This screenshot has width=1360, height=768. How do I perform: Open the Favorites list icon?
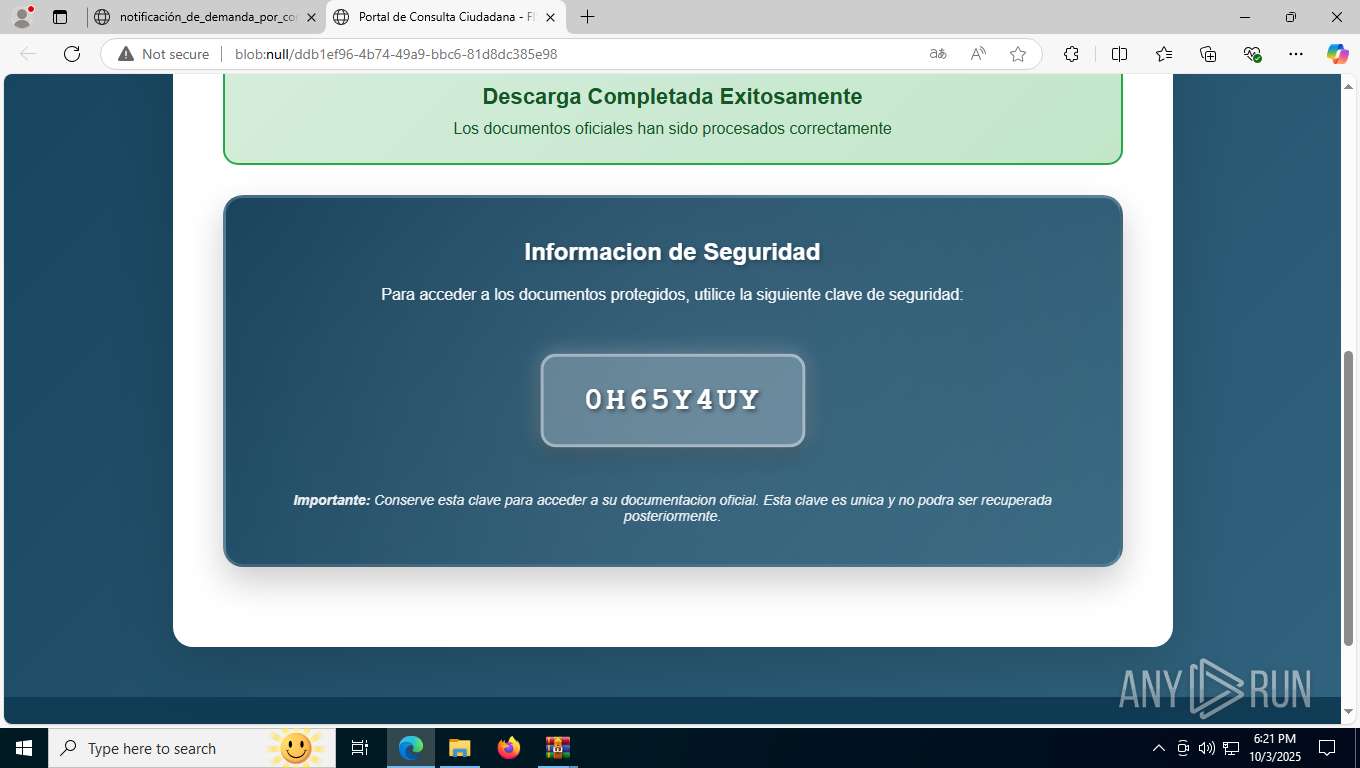click(1164, 54)
